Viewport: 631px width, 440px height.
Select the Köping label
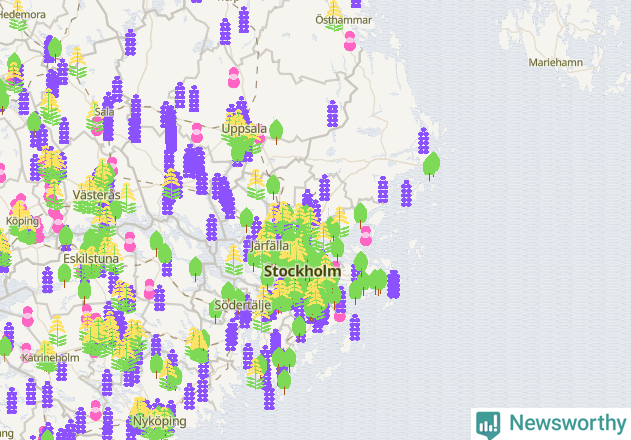tap(23, 221)
